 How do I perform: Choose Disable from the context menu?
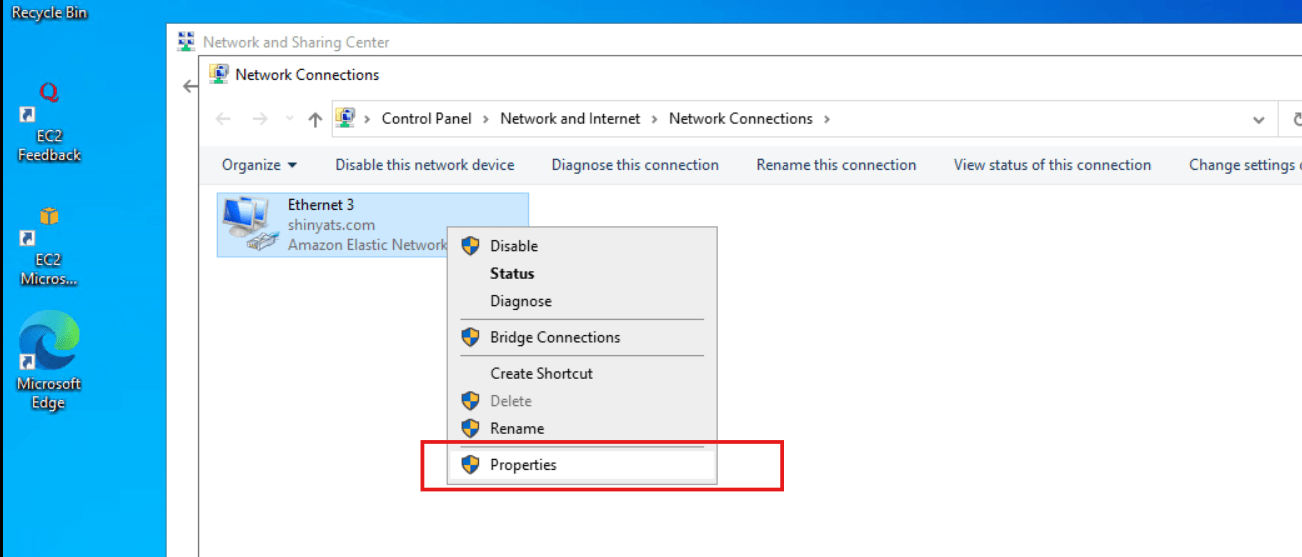click(x=581, y=246)
